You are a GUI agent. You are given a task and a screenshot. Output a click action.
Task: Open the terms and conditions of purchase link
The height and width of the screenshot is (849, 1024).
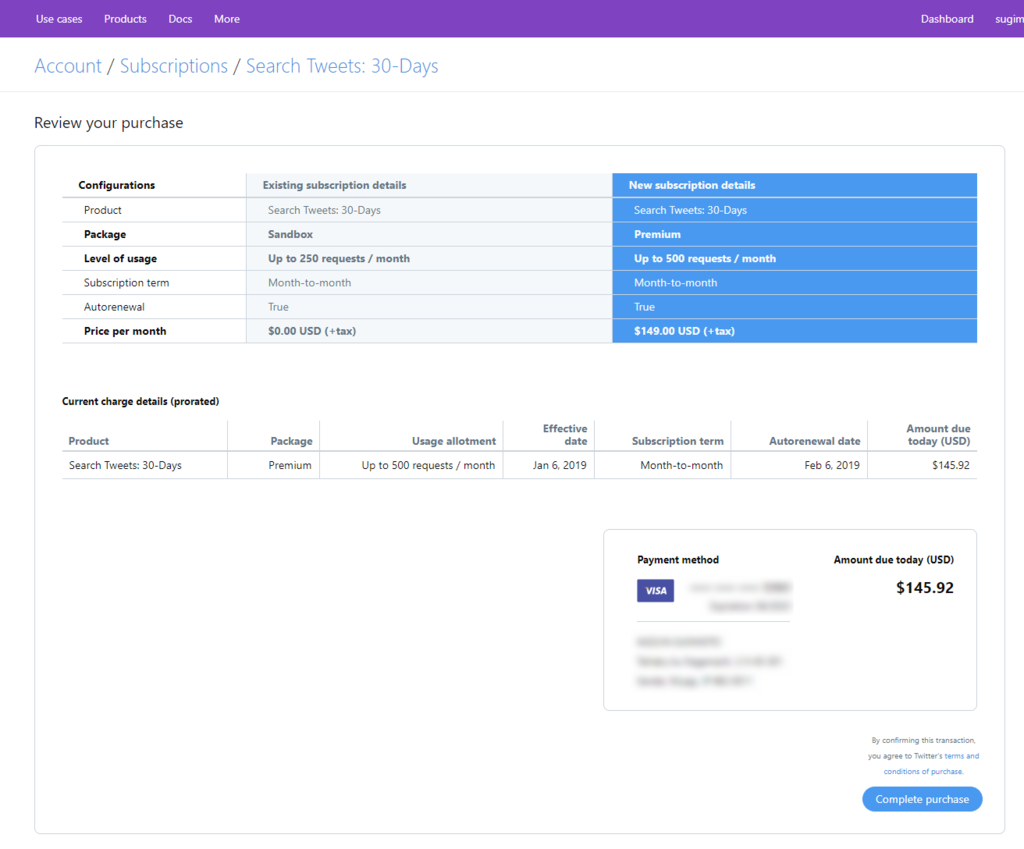931,763
